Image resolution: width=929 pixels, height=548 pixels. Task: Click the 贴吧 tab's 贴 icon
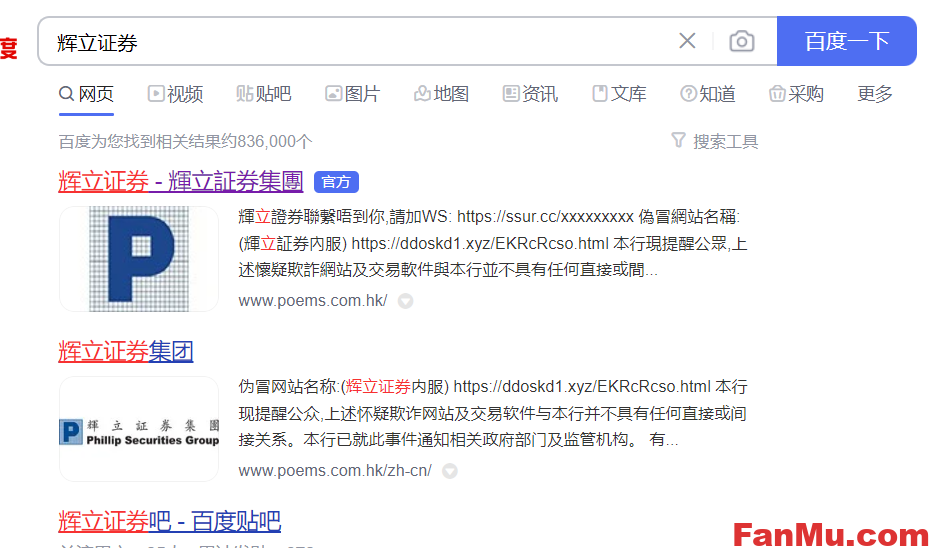[245, 94]
